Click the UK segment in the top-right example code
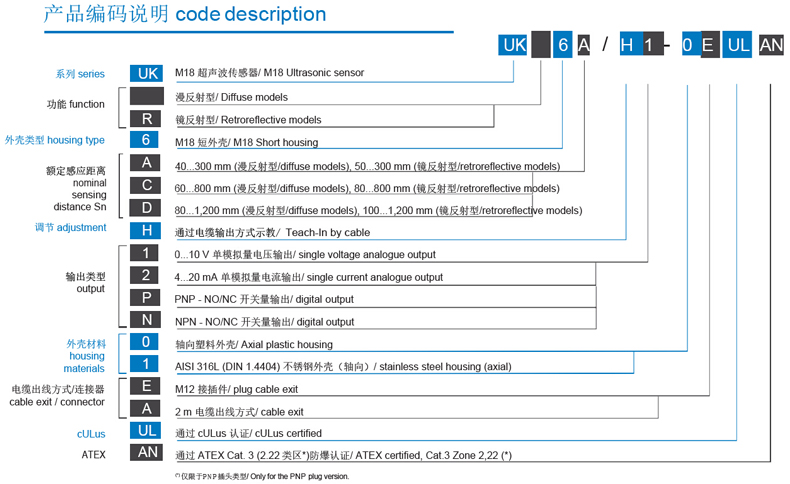 (x=514, y=45)
